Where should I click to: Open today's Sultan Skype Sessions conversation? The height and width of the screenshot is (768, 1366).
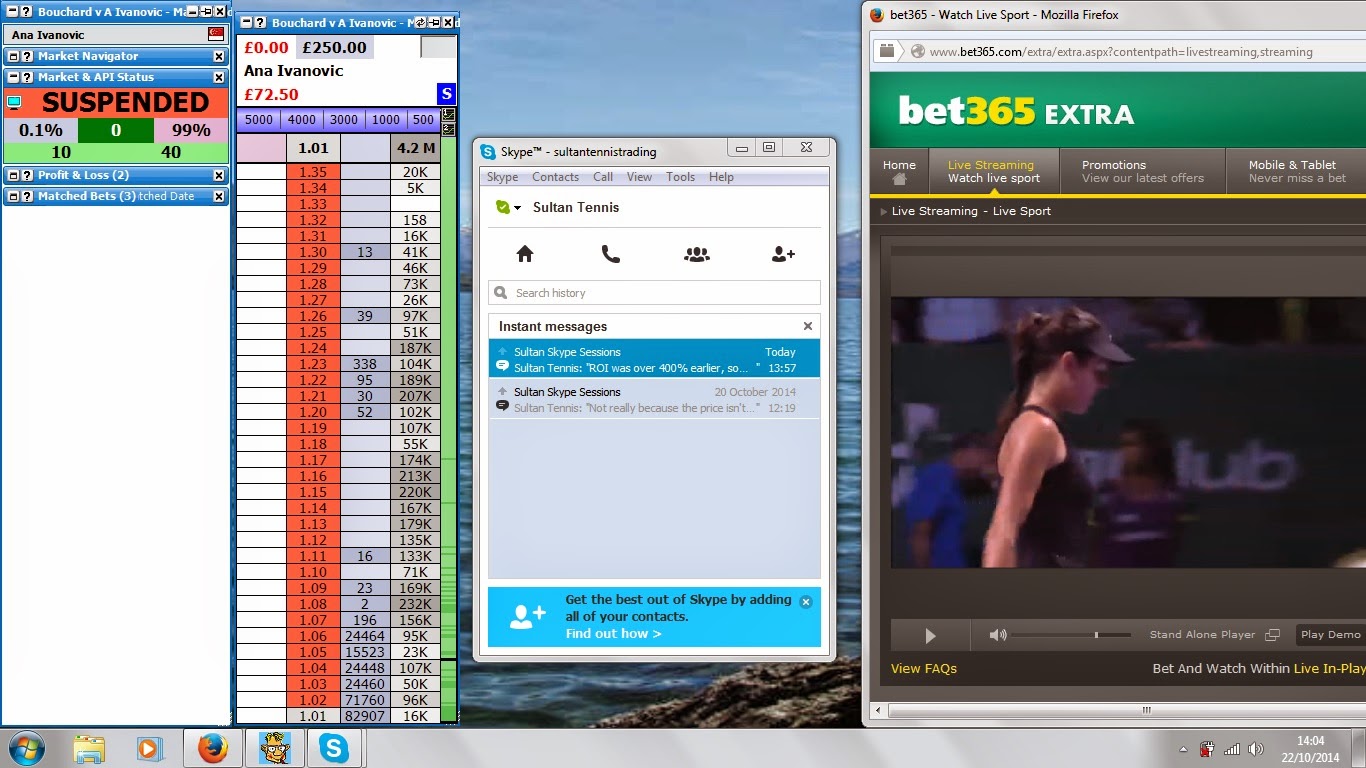pos(654,359)
